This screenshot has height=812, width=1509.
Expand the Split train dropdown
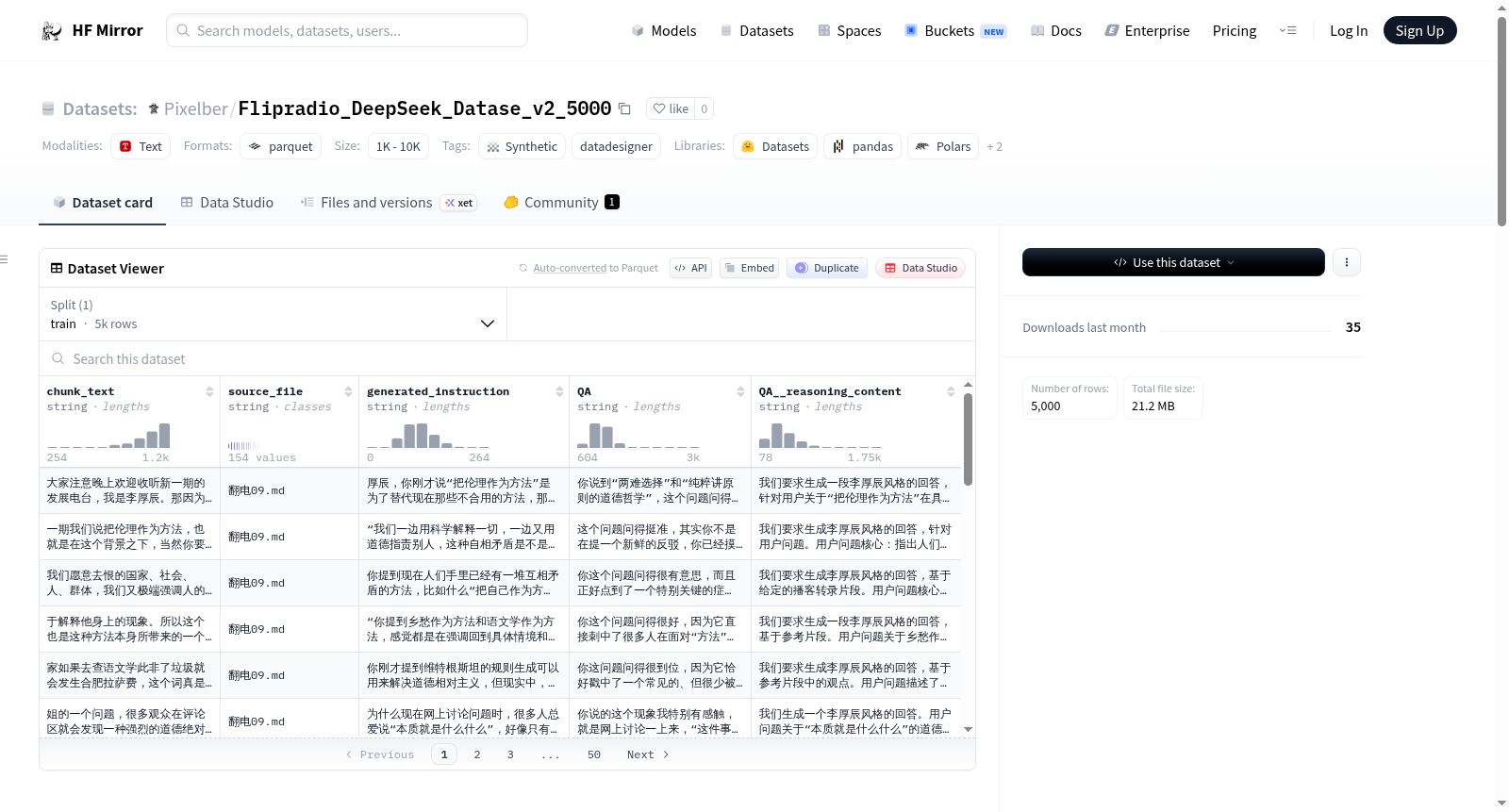pos(274,314)
